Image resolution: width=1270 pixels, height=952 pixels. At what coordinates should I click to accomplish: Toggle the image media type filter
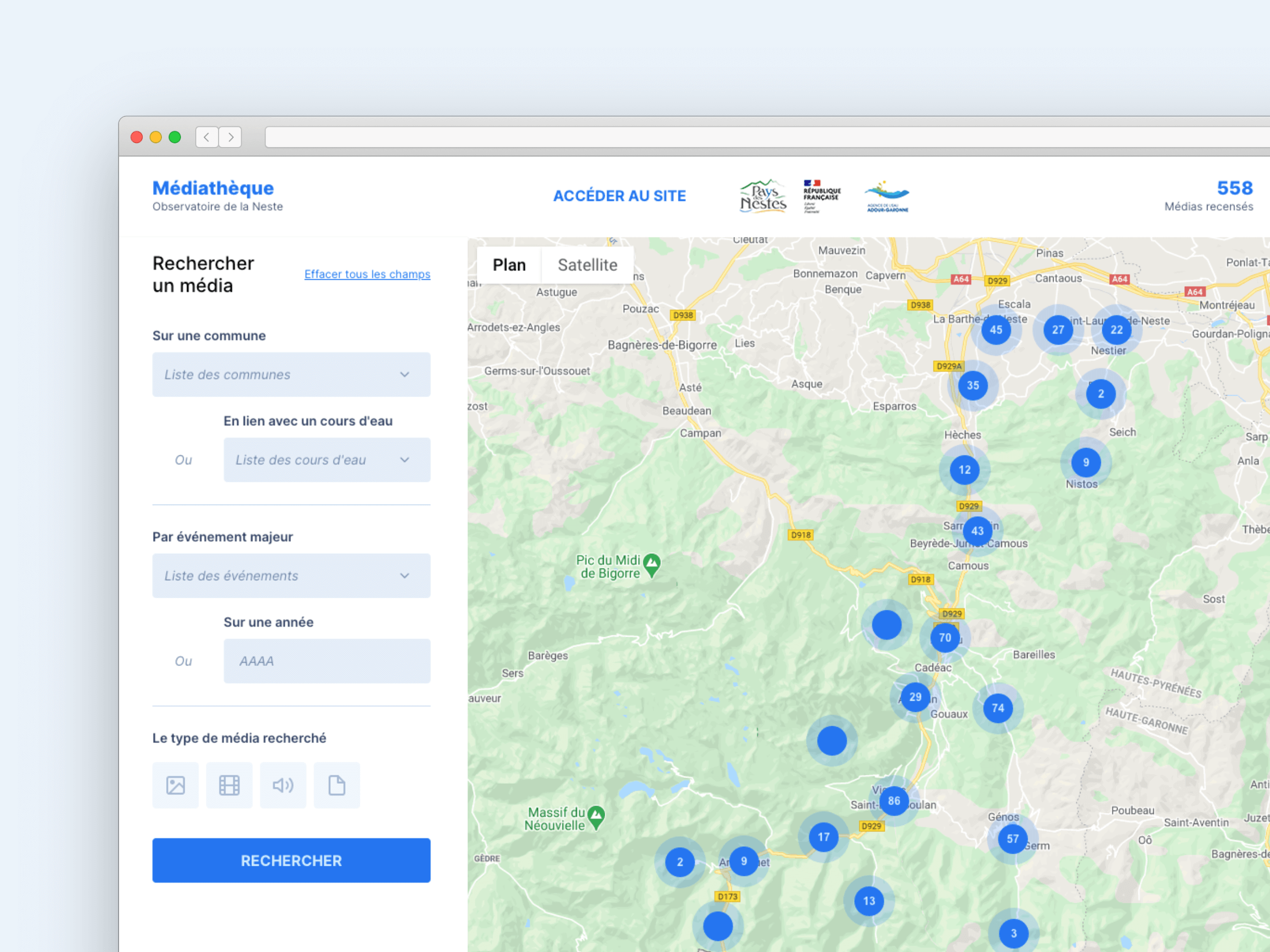pyautogui.click(x=175, y=785)
